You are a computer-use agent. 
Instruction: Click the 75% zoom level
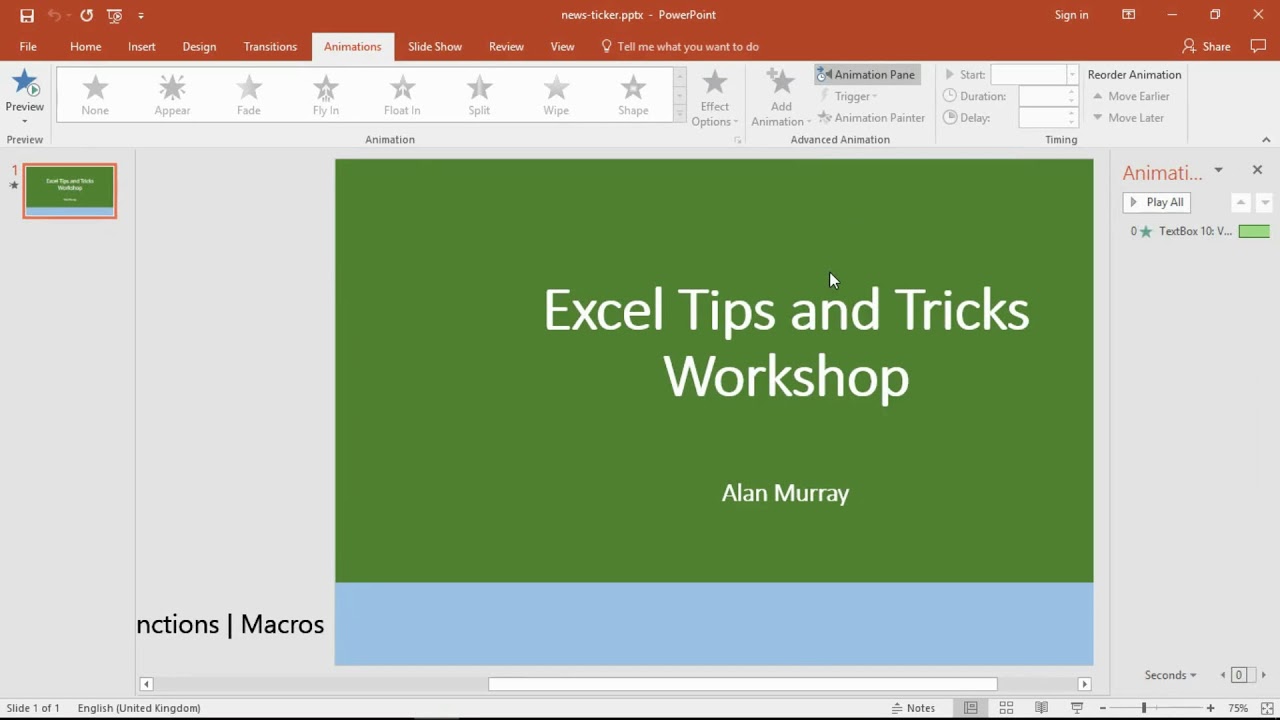[x=1238, y=708]
